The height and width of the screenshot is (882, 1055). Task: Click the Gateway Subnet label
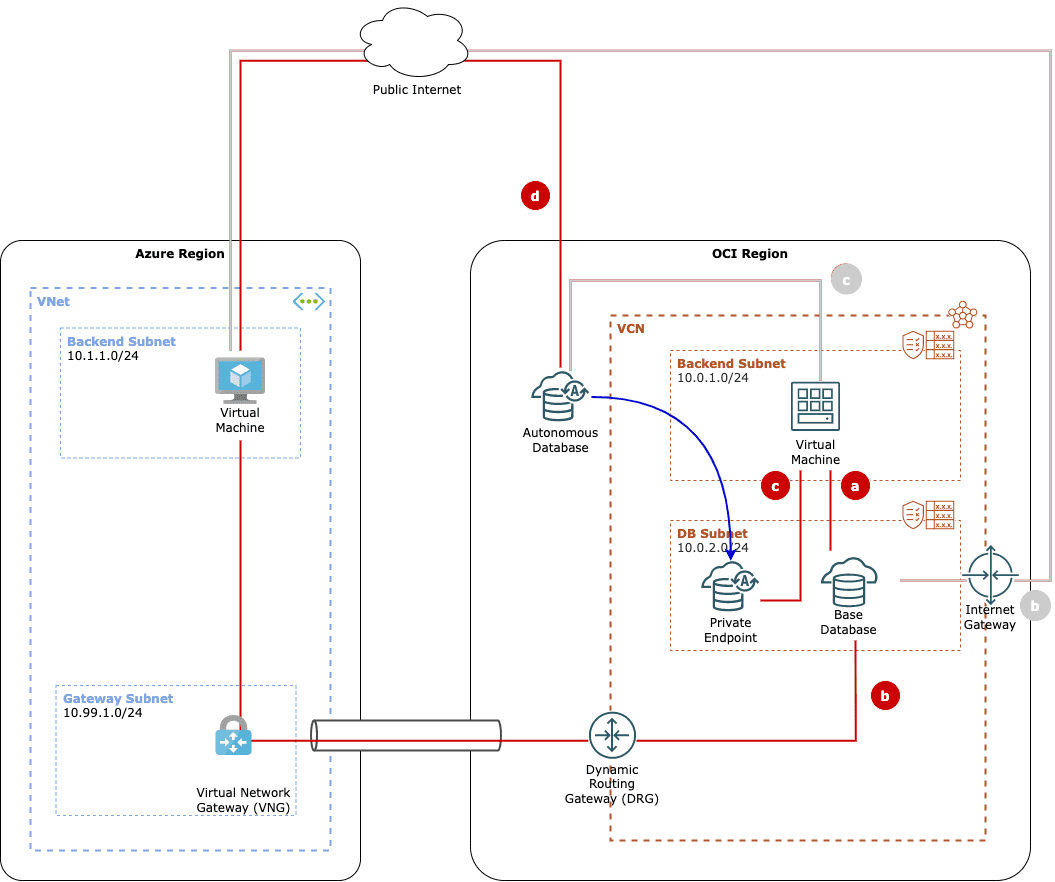118,698
